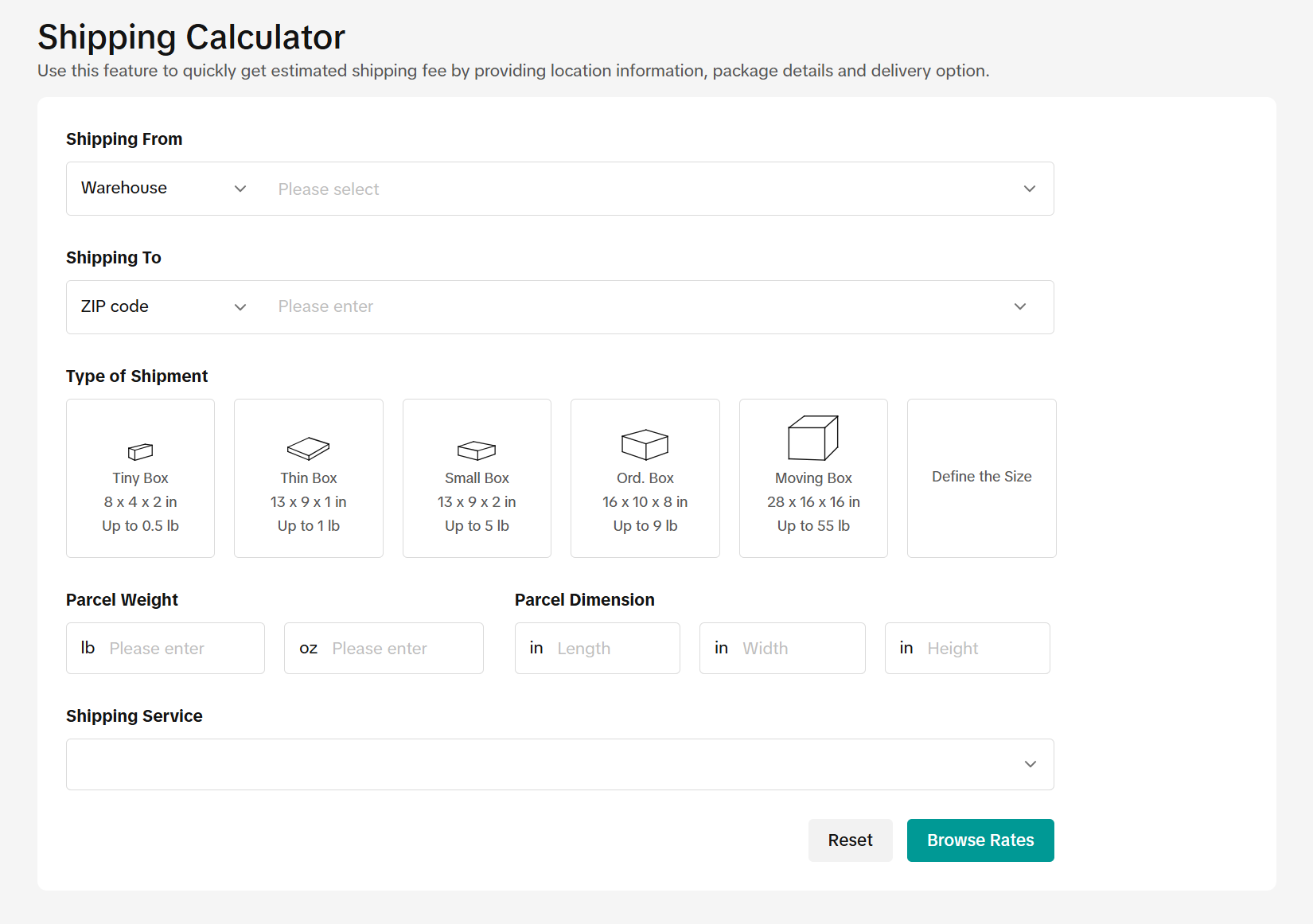The width and height of the screenshot is (1313, 924).
Task: Choose the Moving Box icon
Action: click(x=812, y=438)
